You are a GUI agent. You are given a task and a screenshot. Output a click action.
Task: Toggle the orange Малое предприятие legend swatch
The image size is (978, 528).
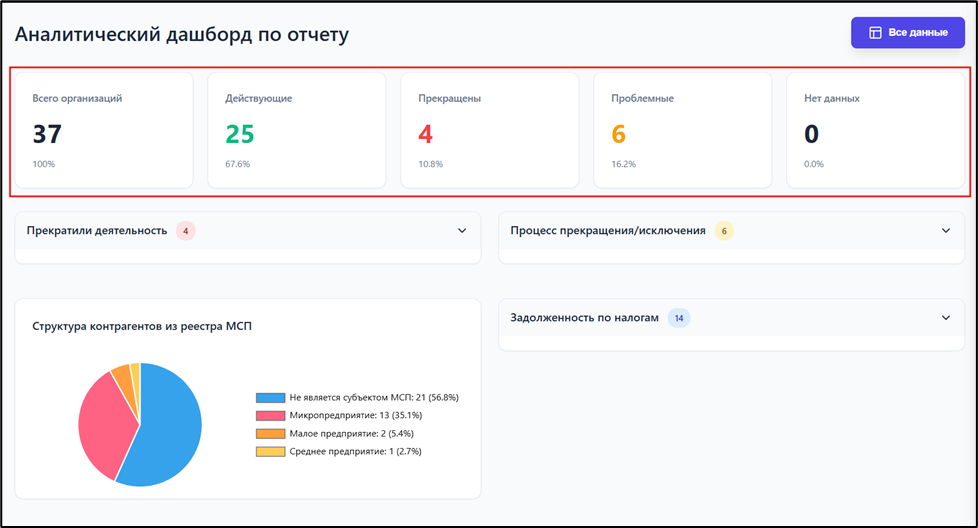pos(270,434)
